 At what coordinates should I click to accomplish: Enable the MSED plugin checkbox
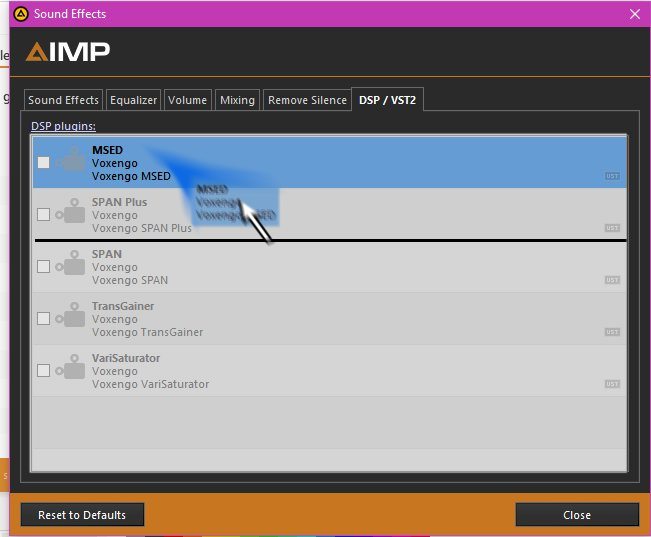click(x=44, y=162)
